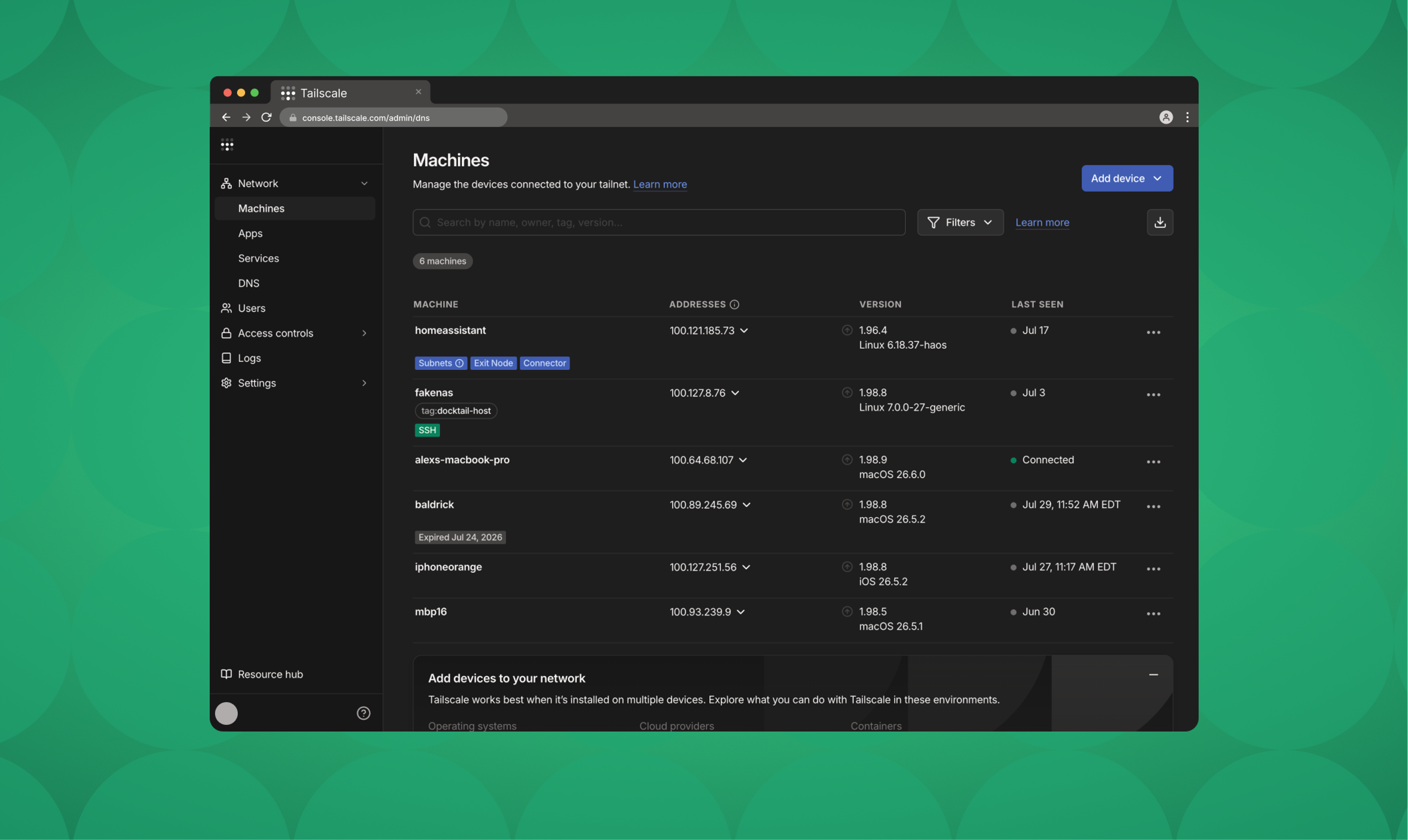This screenshot has width=1408, height=840.
Task: Click Learn more beside the tailnet description
Action: [x=660, y=184]
